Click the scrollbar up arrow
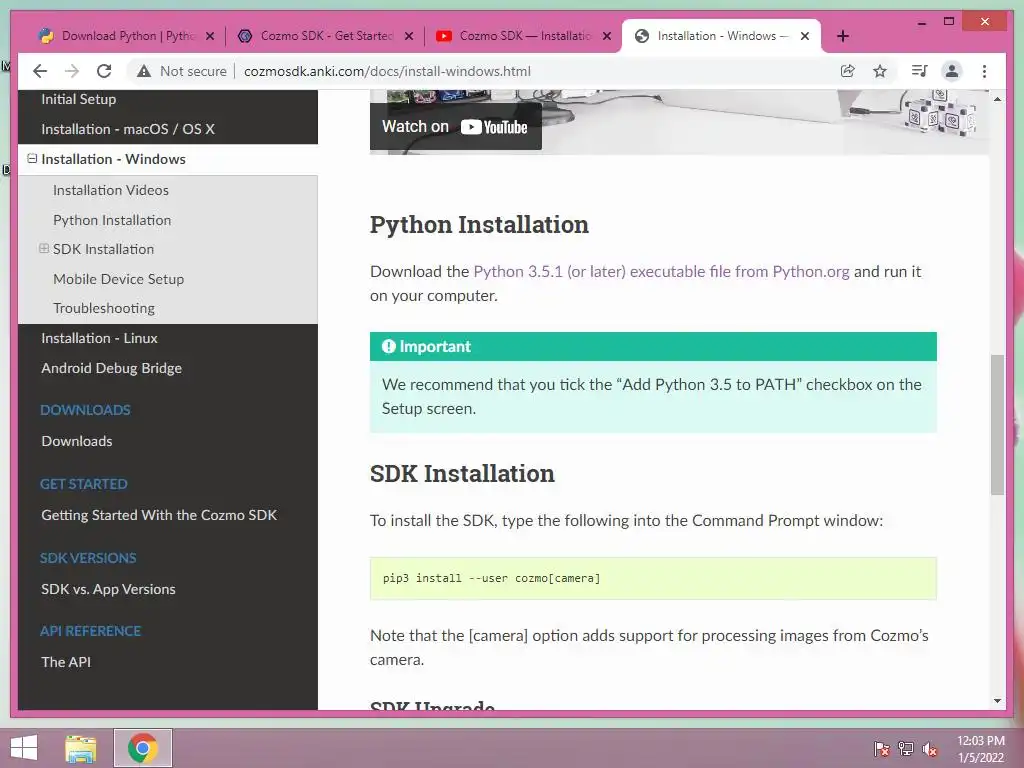The height and width of the screenshot is (768, 1024). coord(997,99)
